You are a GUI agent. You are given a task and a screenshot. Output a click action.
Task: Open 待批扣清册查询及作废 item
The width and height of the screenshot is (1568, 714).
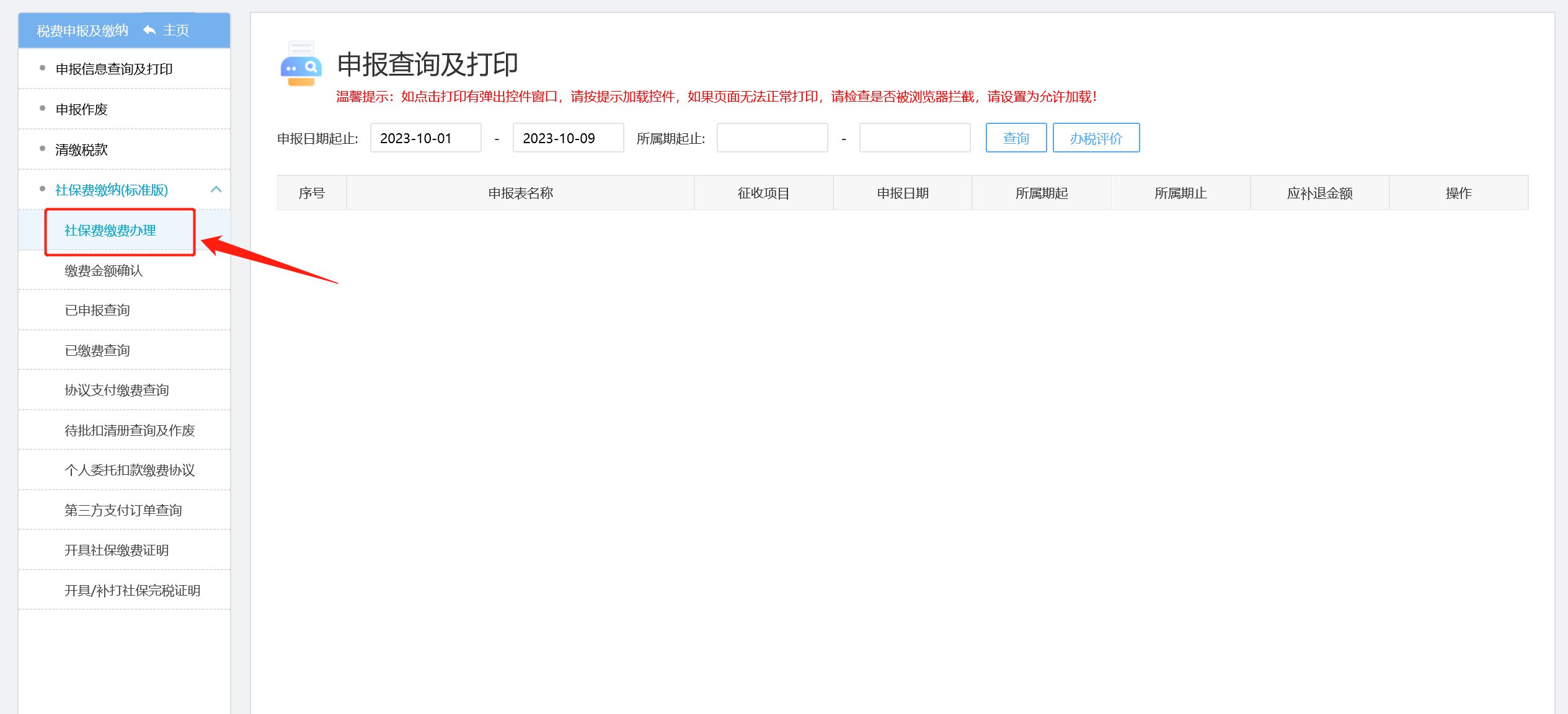[130, 430]
